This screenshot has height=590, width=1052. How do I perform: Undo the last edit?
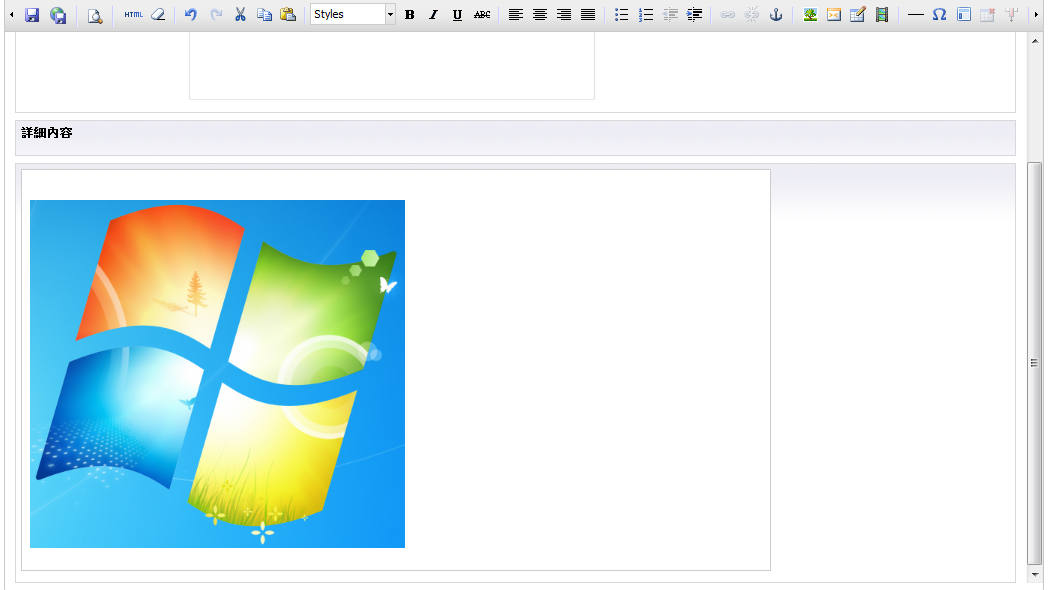tap(191, 14)
